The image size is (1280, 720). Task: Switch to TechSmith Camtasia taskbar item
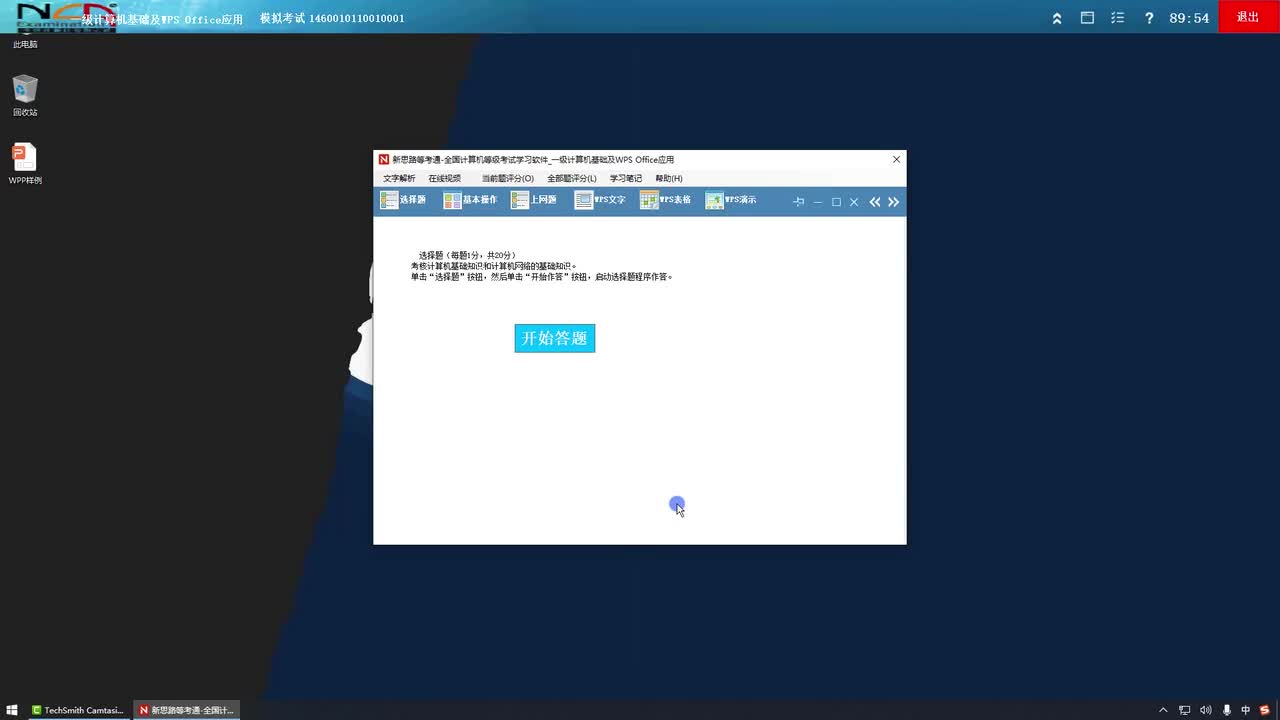point(78,710)
